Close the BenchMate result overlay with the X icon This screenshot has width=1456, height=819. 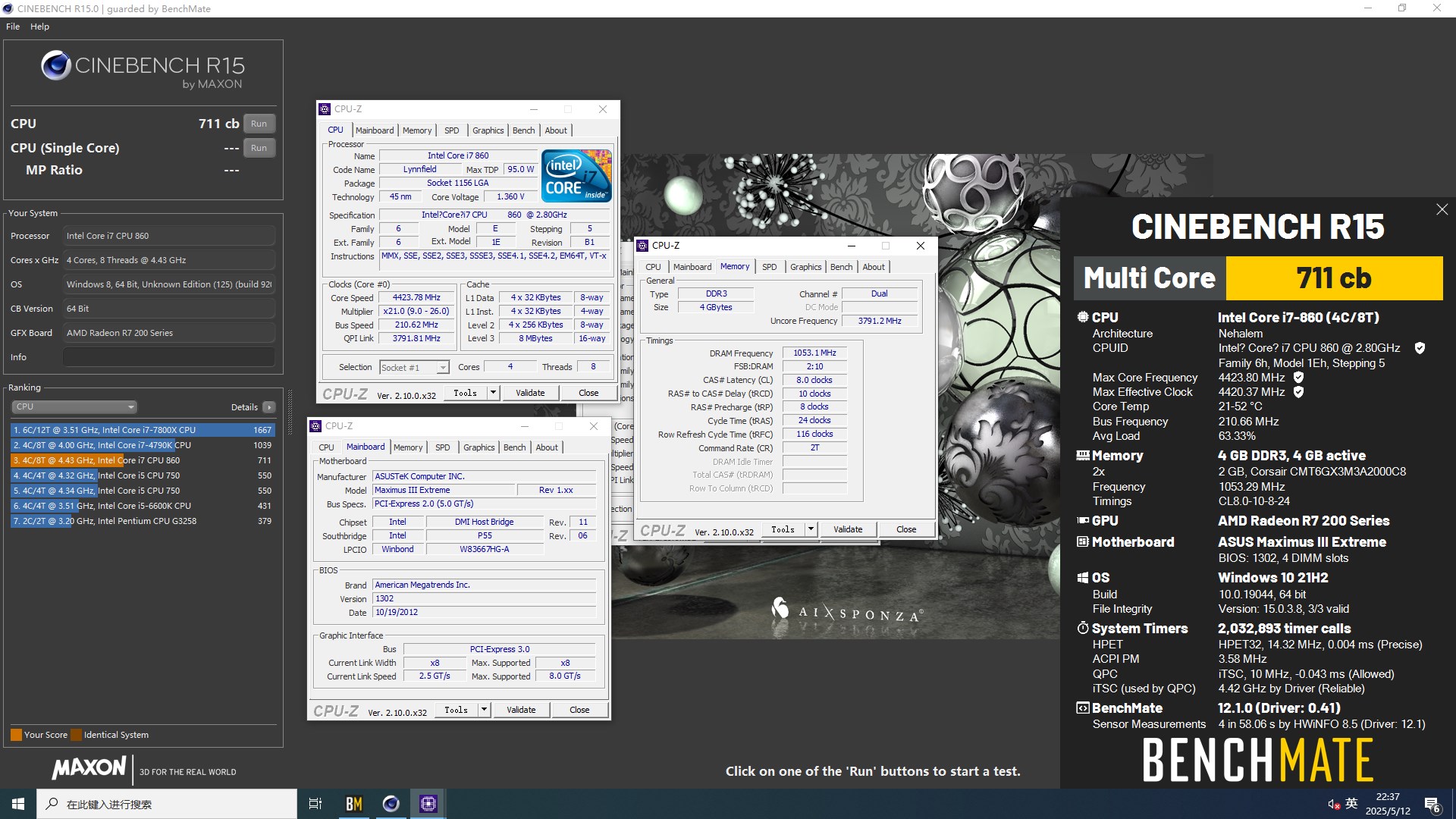click(x=1442, y=209)
